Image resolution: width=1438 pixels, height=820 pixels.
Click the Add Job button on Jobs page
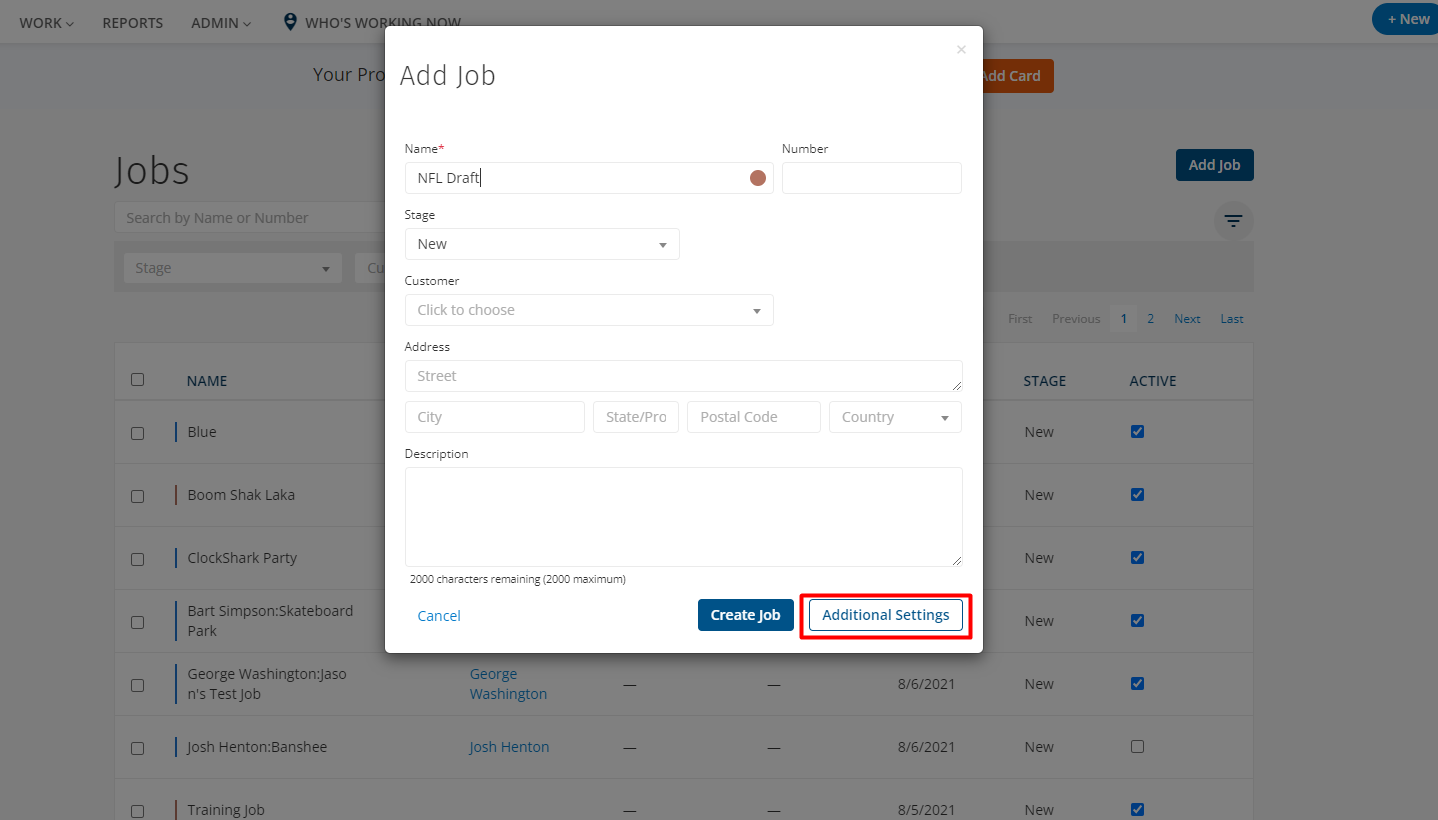tap(1214, 165)
